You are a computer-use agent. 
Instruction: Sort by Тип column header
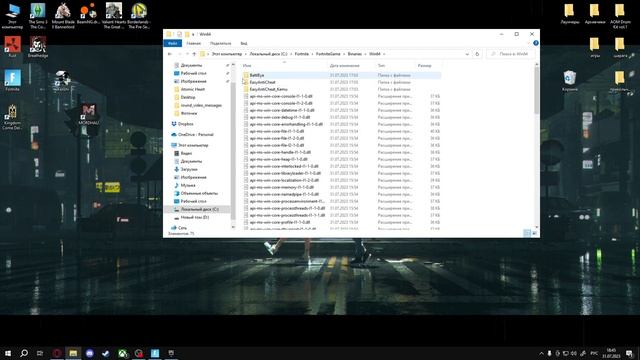tap(381, 66)
